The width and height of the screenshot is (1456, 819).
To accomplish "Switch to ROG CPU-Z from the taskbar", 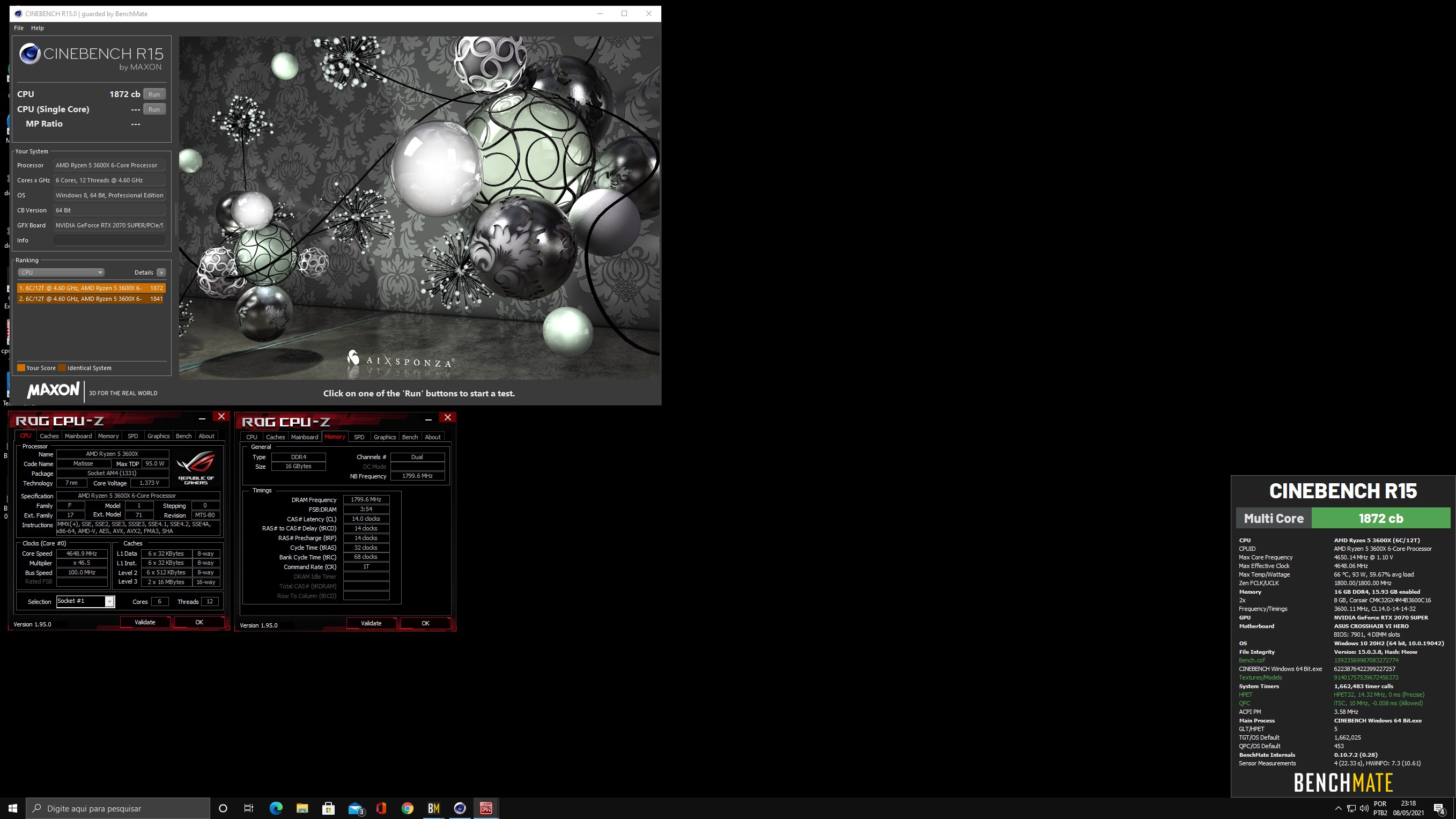I will 486,808.
